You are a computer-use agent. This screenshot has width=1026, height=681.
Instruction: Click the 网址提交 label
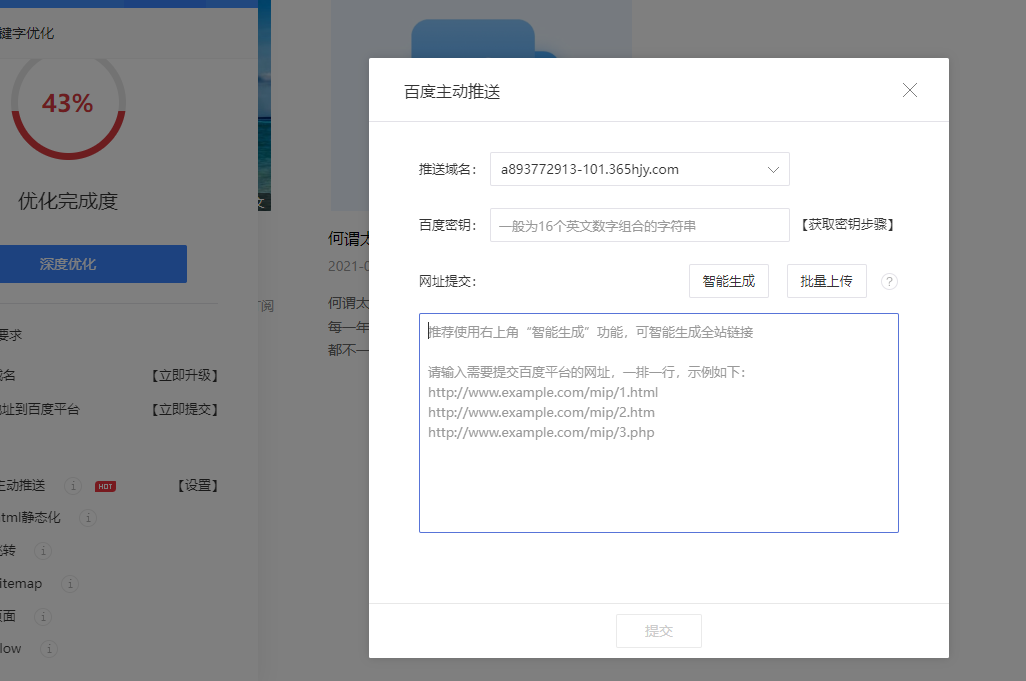pos(448,281)
